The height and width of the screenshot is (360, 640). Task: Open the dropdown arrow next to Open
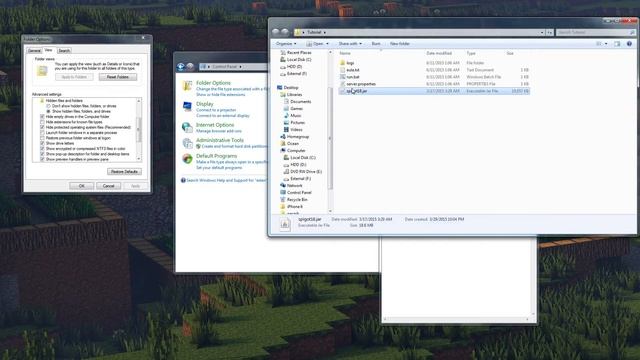(327, 44)
